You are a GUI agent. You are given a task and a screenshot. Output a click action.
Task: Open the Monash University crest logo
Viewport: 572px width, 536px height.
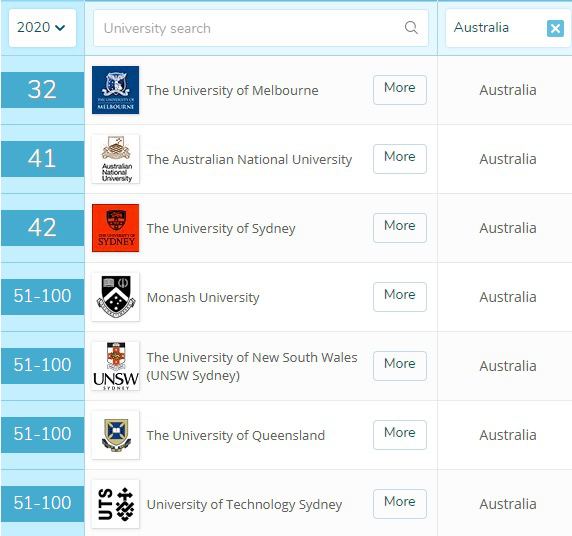(x=115, y=297)
